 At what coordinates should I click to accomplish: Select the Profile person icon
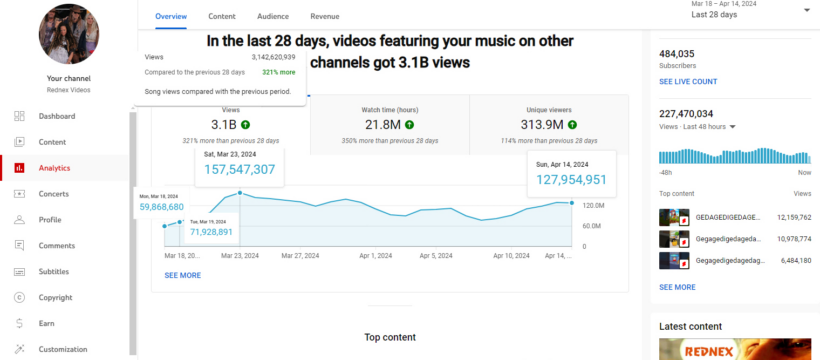19,220
